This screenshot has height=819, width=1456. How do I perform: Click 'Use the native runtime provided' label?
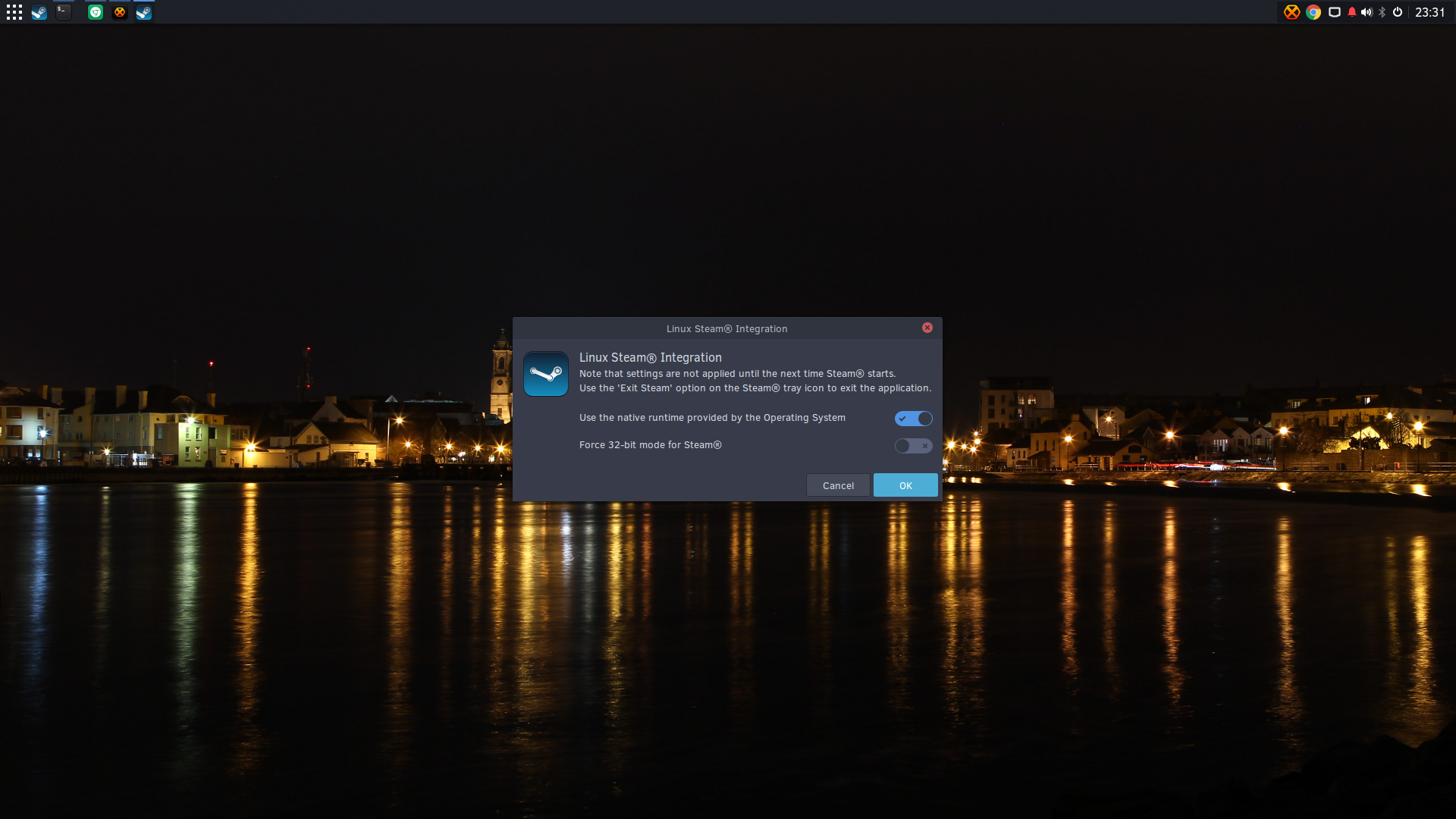click(x=712, y=418)
